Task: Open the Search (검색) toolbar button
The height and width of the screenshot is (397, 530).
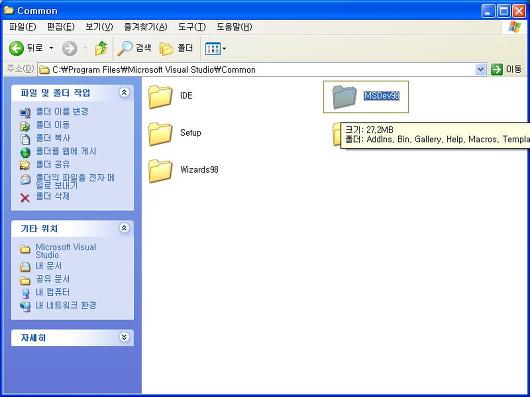Action: [x=134, y=48]
